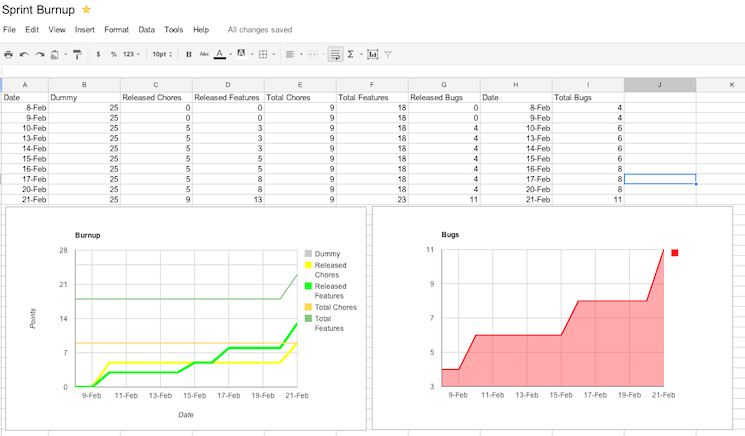The width and height of the screenshot is (745, 436).
Task: Open the File menu
Action: (9, 29)
